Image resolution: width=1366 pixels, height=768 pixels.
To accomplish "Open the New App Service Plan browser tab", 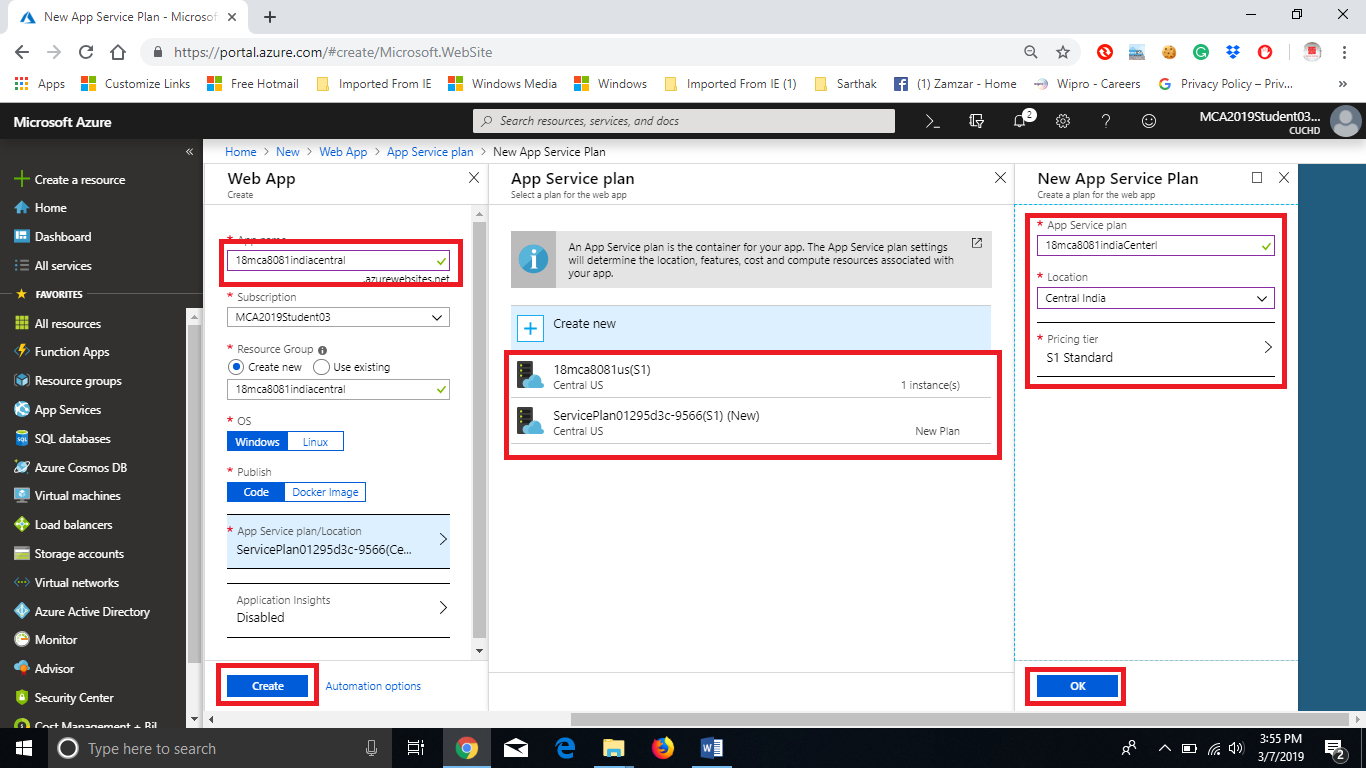I will [x=126, y=17].
